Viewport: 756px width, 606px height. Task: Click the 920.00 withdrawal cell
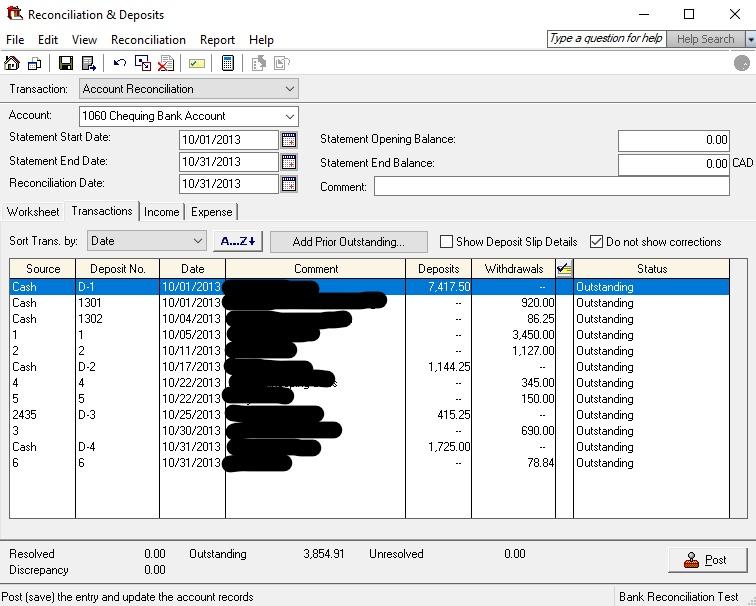point(513,303)
